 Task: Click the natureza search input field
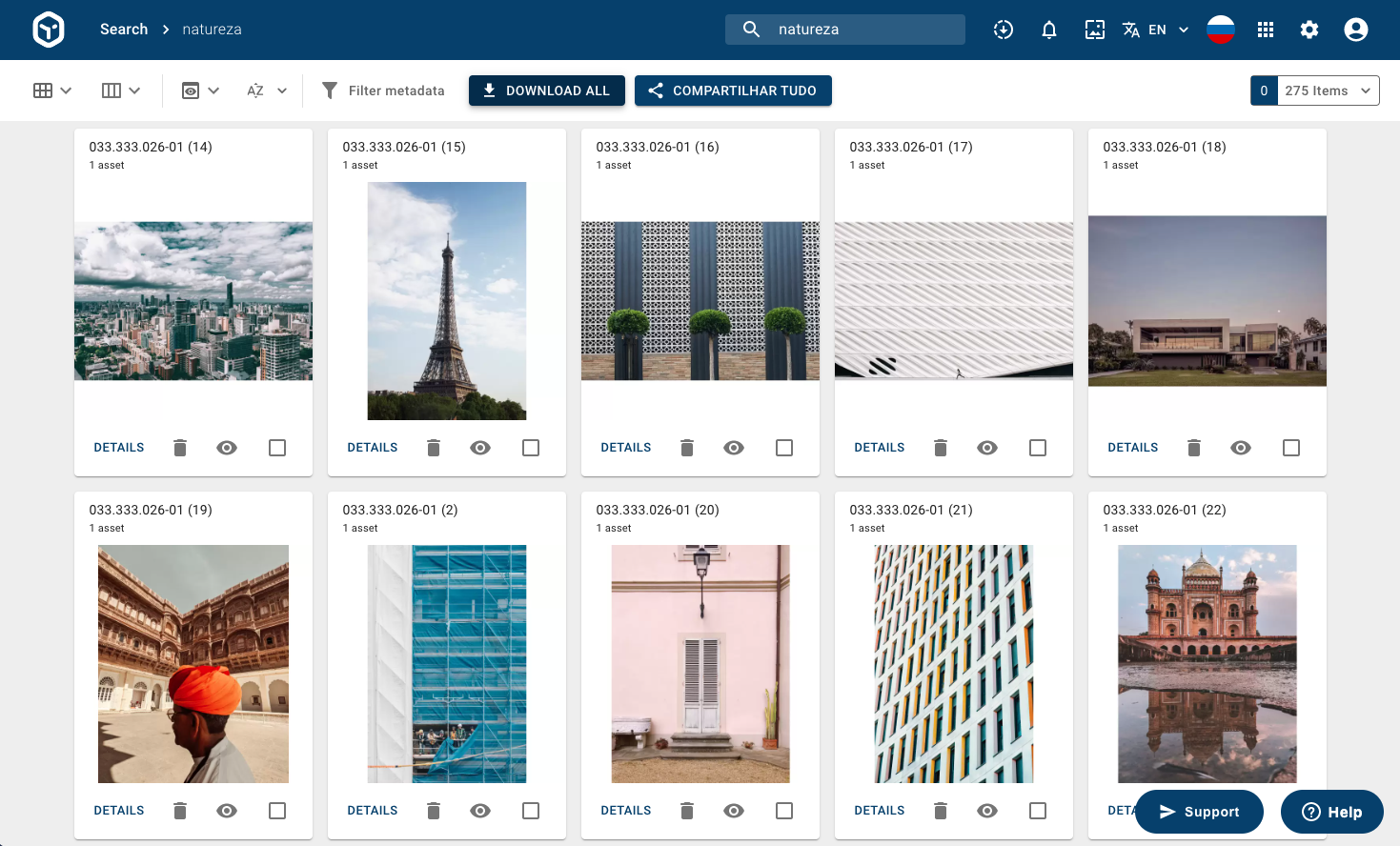tap(845, 30)
